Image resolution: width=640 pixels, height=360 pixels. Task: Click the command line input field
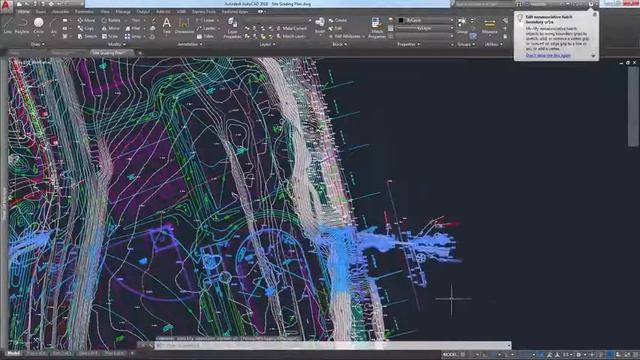tap(333, 345)
